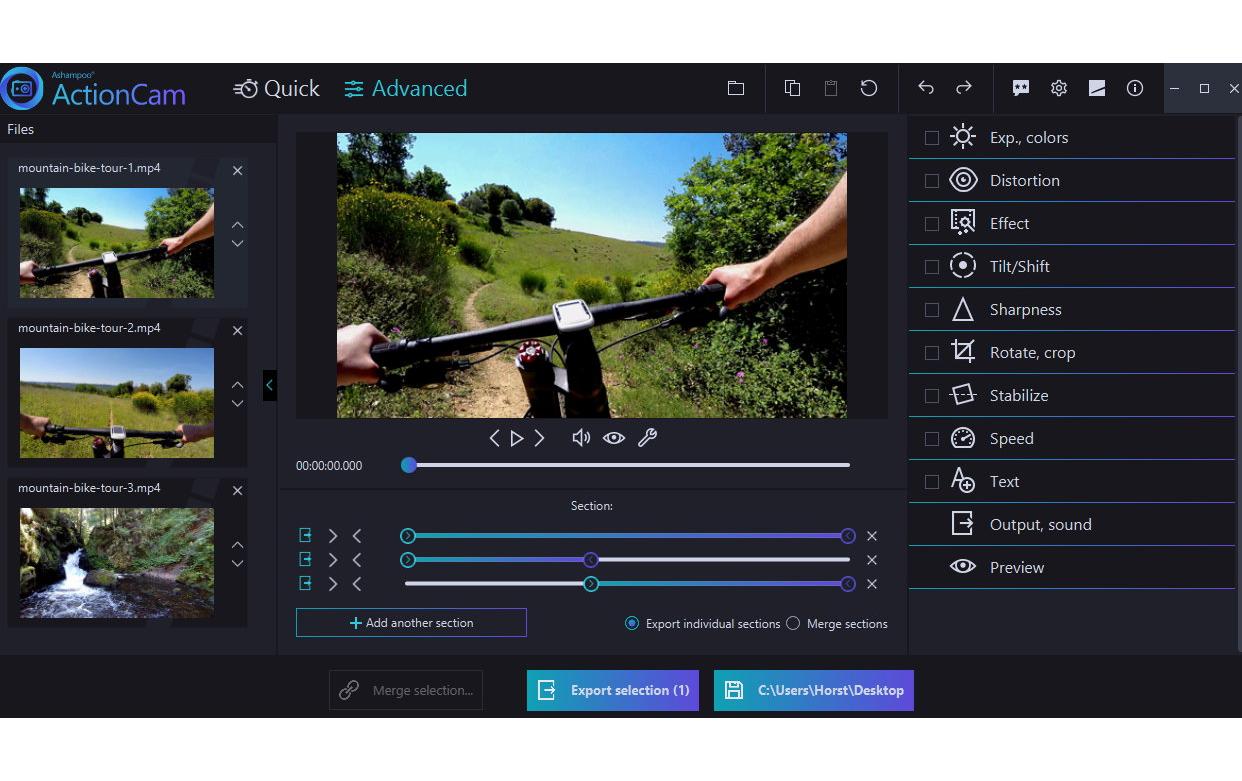Open the settings gear icon
Image resolution: width=1242 pixels, height=781 pixels.
(x=1059, y=88)
